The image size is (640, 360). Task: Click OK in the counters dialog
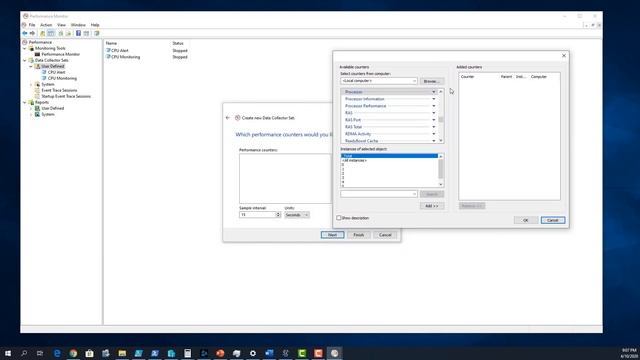coord(526,220)
